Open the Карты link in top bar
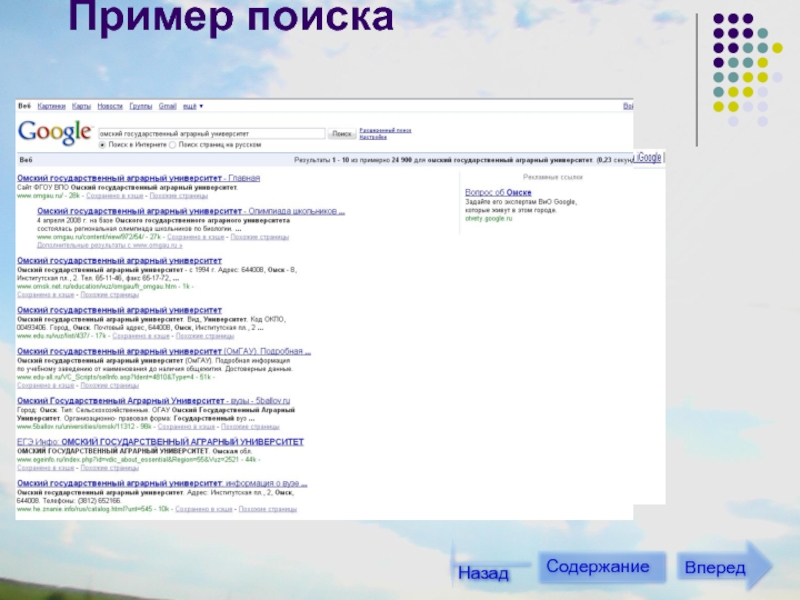Image resolution: width=800 pixels, height=600 pixels. pos(81,106)
